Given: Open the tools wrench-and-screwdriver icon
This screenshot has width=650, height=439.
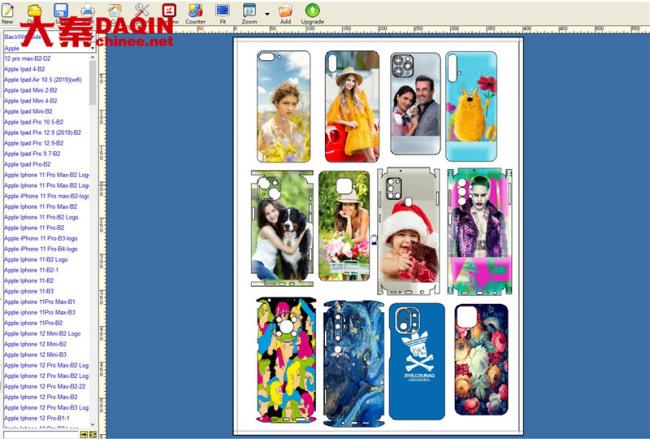Looking at the screenshot, I should pyautogui.click(x=141, y=10).
